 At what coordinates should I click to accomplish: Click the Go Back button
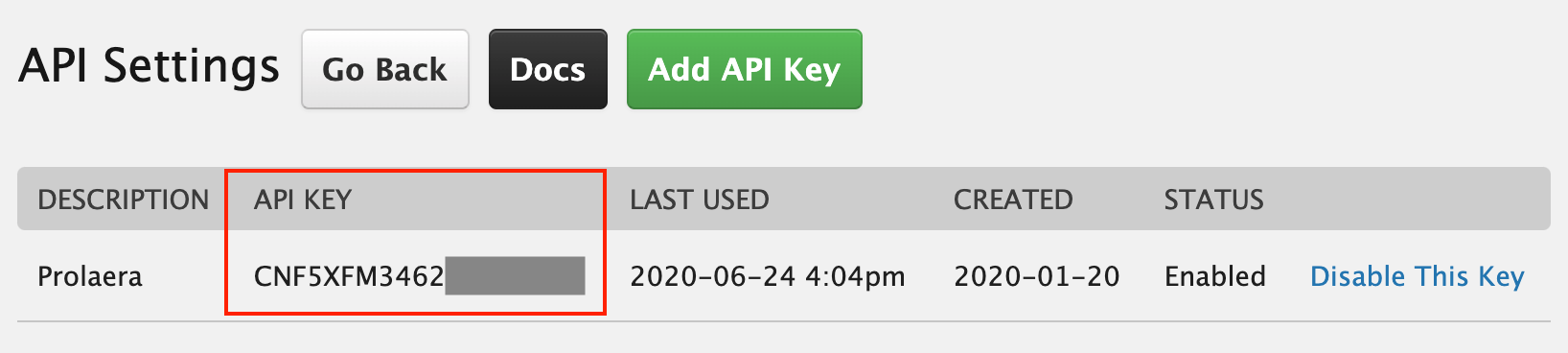[x=385, y=69]
